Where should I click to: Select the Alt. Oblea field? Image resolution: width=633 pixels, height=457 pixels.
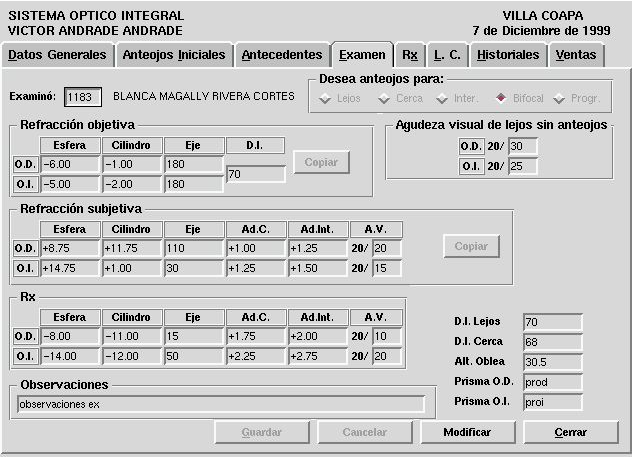pos(552,362)
